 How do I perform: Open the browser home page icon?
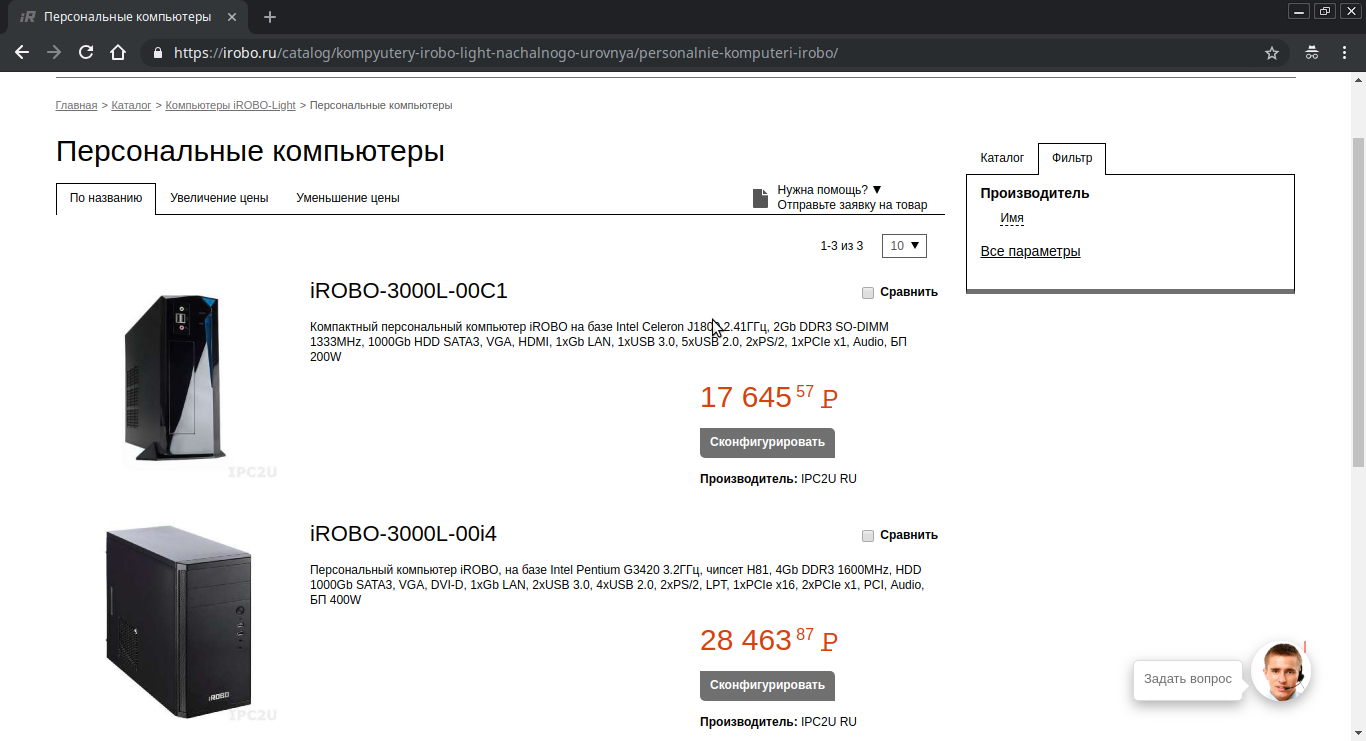click(x=118, y=53)
